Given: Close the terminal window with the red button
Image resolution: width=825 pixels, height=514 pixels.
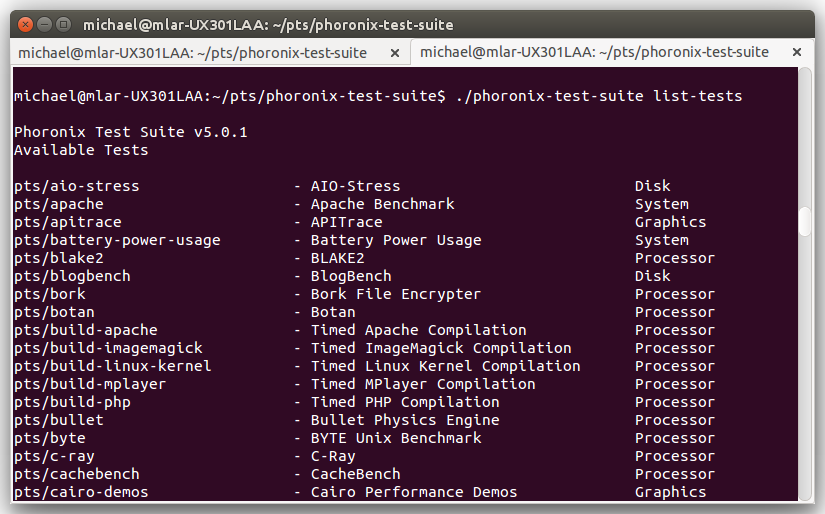Looking at the screenshot, I should pyautogui.click(x=25, y=24).
